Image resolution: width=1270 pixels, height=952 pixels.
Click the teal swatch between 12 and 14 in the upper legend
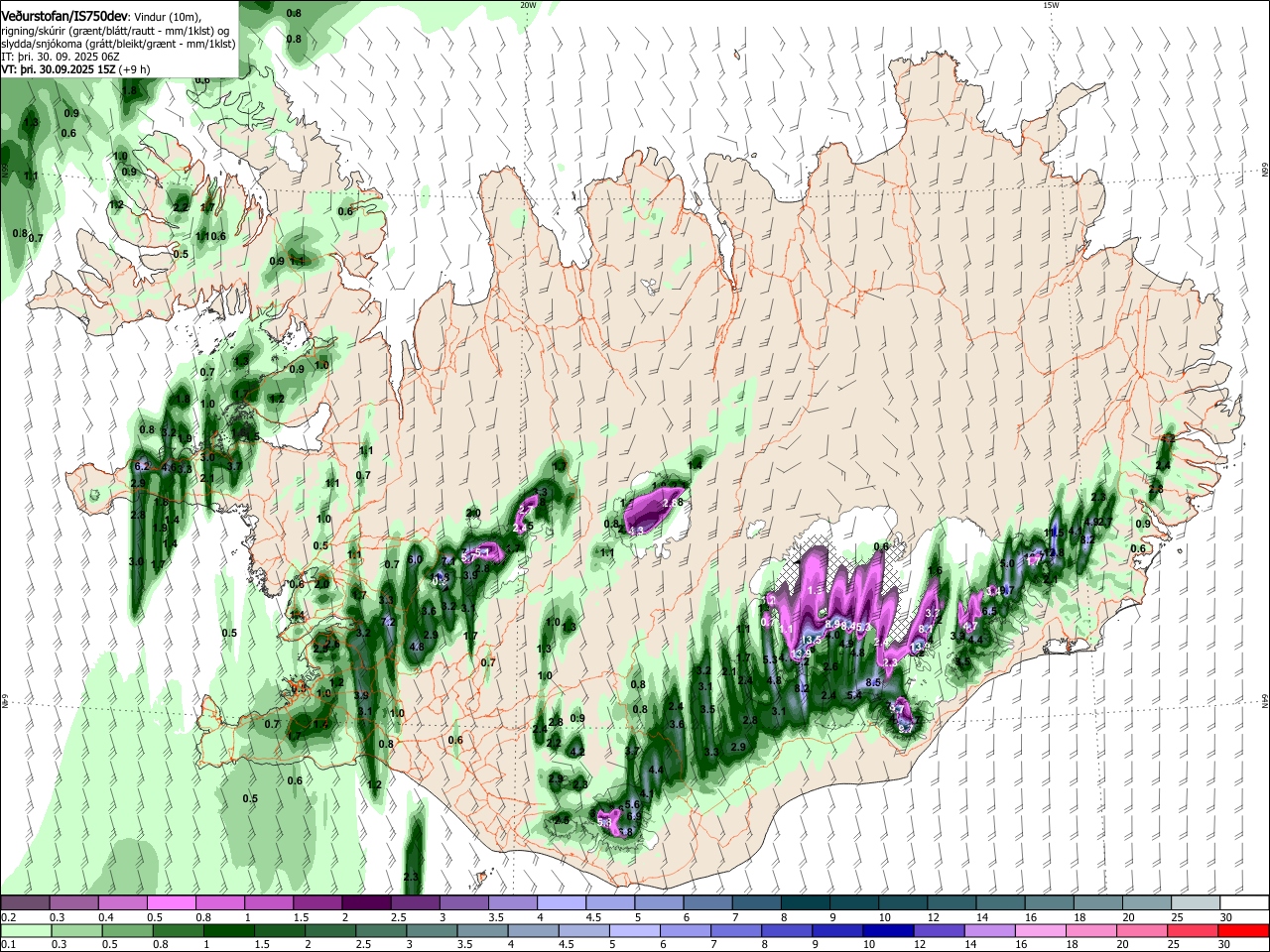coord(950,903)
